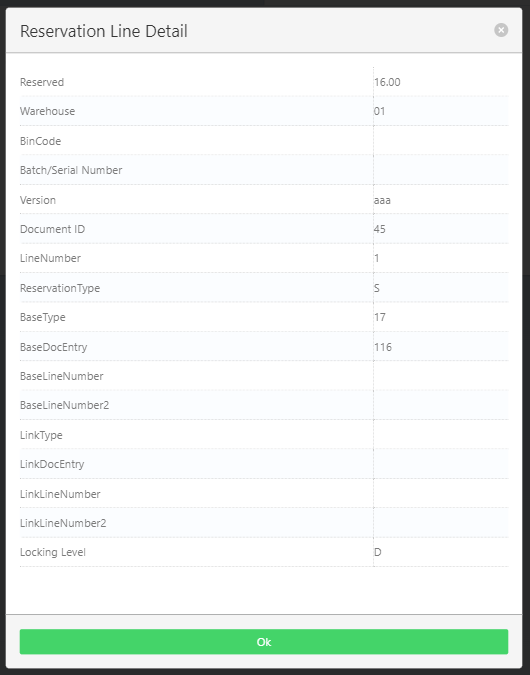Click the Document ID value 45
The image size is (530, 675).
[x=380, y=229]
